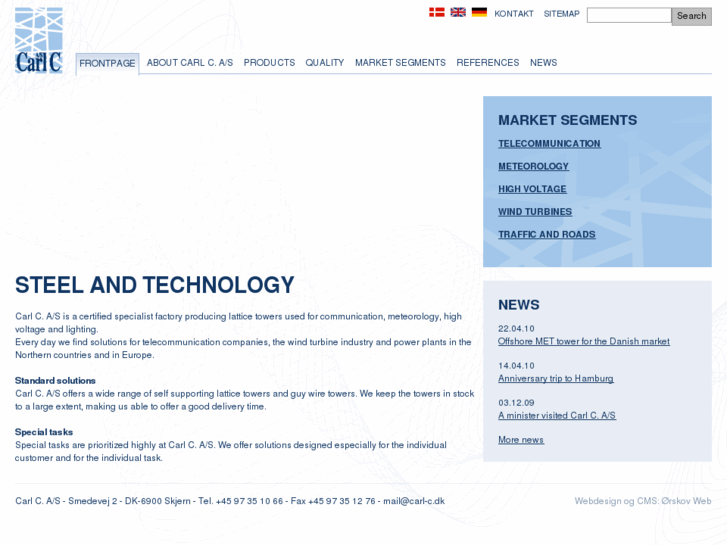The width and height of the screenshot is (727, 545).
Task: Click the news date 14.04.10
Action: tap(516, 365)
